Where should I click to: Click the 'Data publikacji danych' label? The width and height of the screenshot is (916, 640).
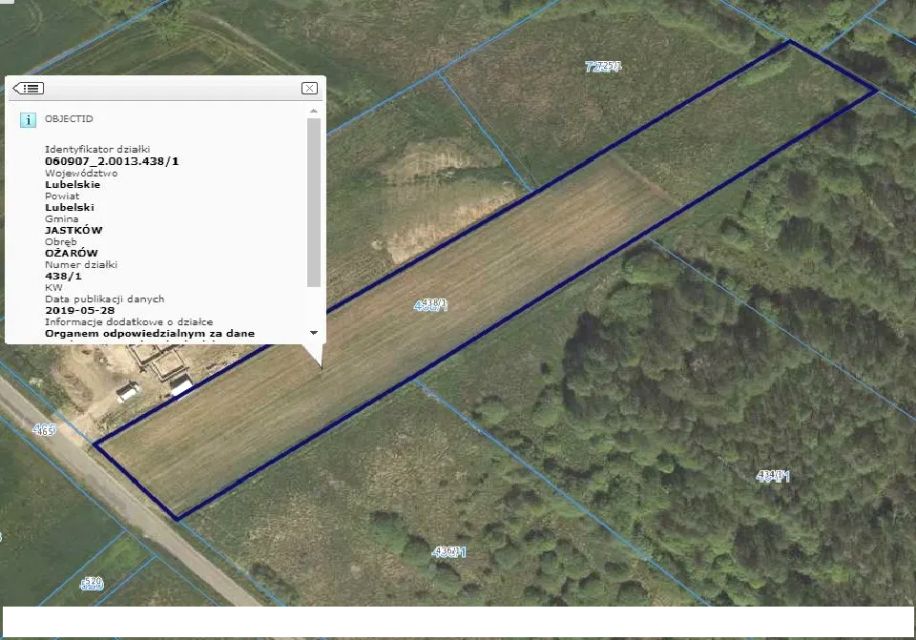point(105,299)
